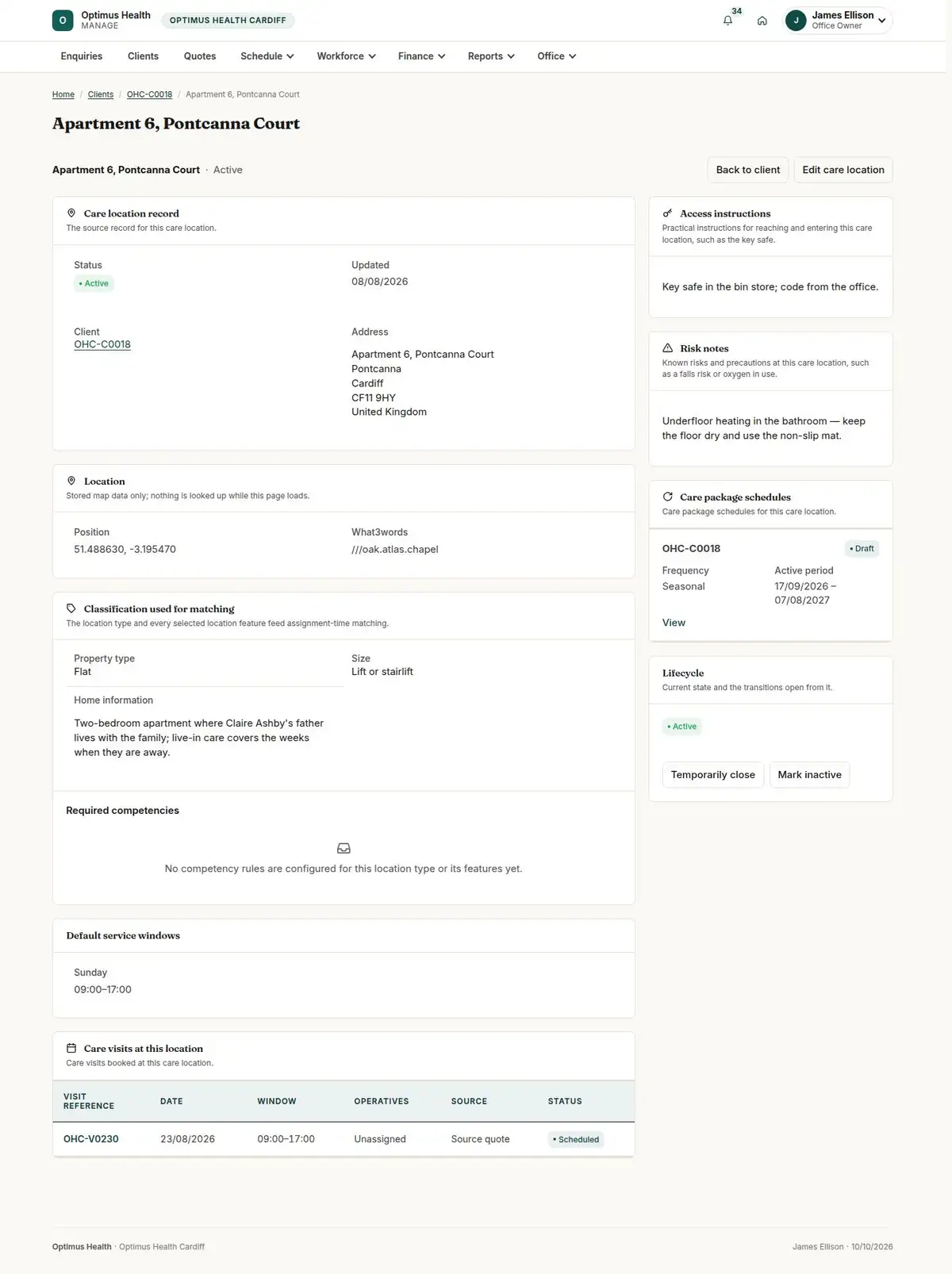Click the Location section pin icon

pyautogui.click(x=71, y=481)
